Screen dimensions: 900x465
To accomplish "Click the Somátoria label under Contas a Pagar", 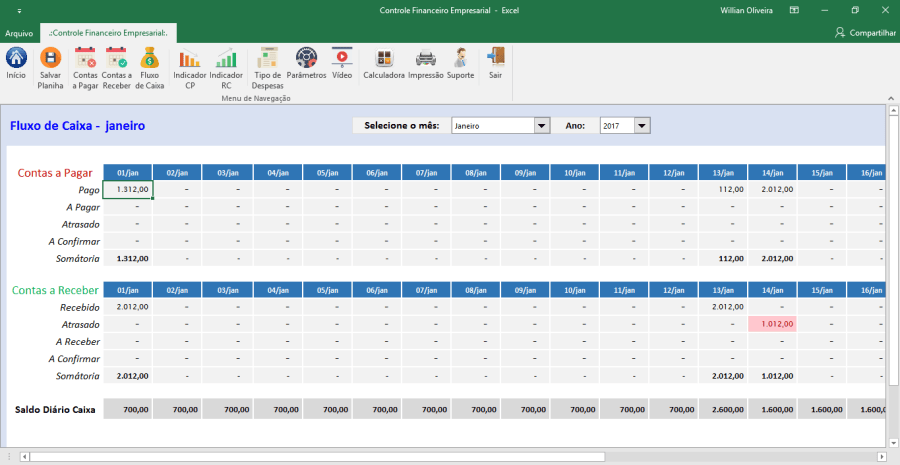I will [x=77, y=258].
